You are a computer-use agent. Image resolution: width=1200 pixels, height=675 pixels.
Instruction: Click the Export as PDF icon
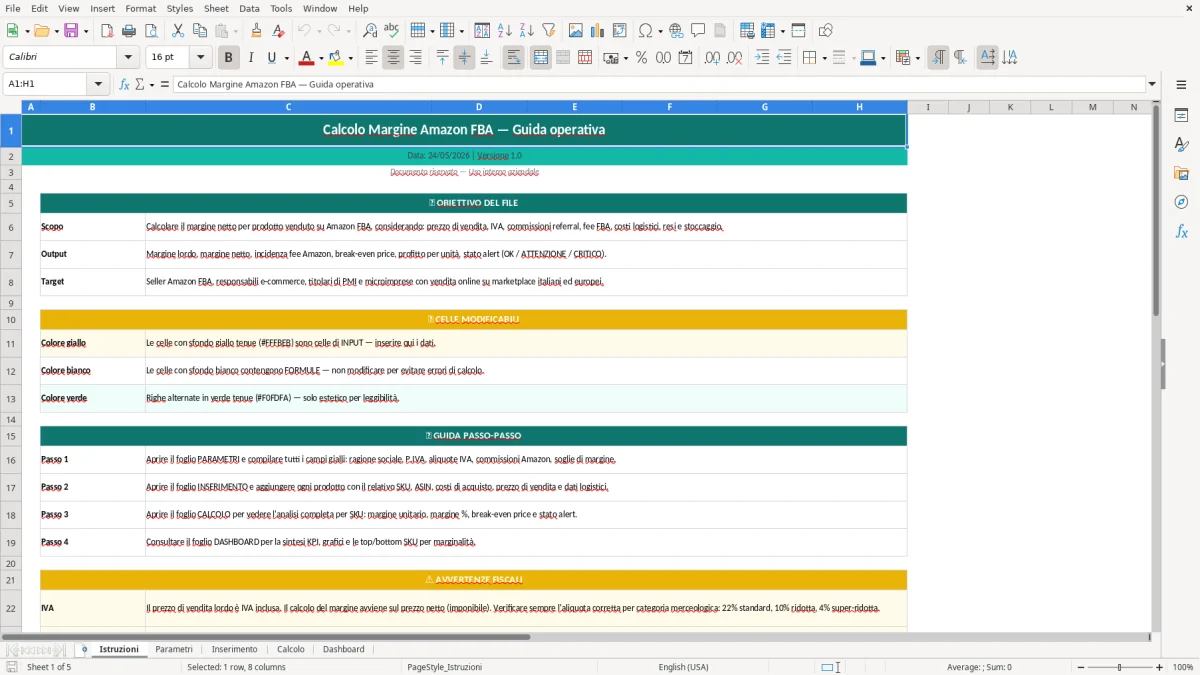coord(107,31)
